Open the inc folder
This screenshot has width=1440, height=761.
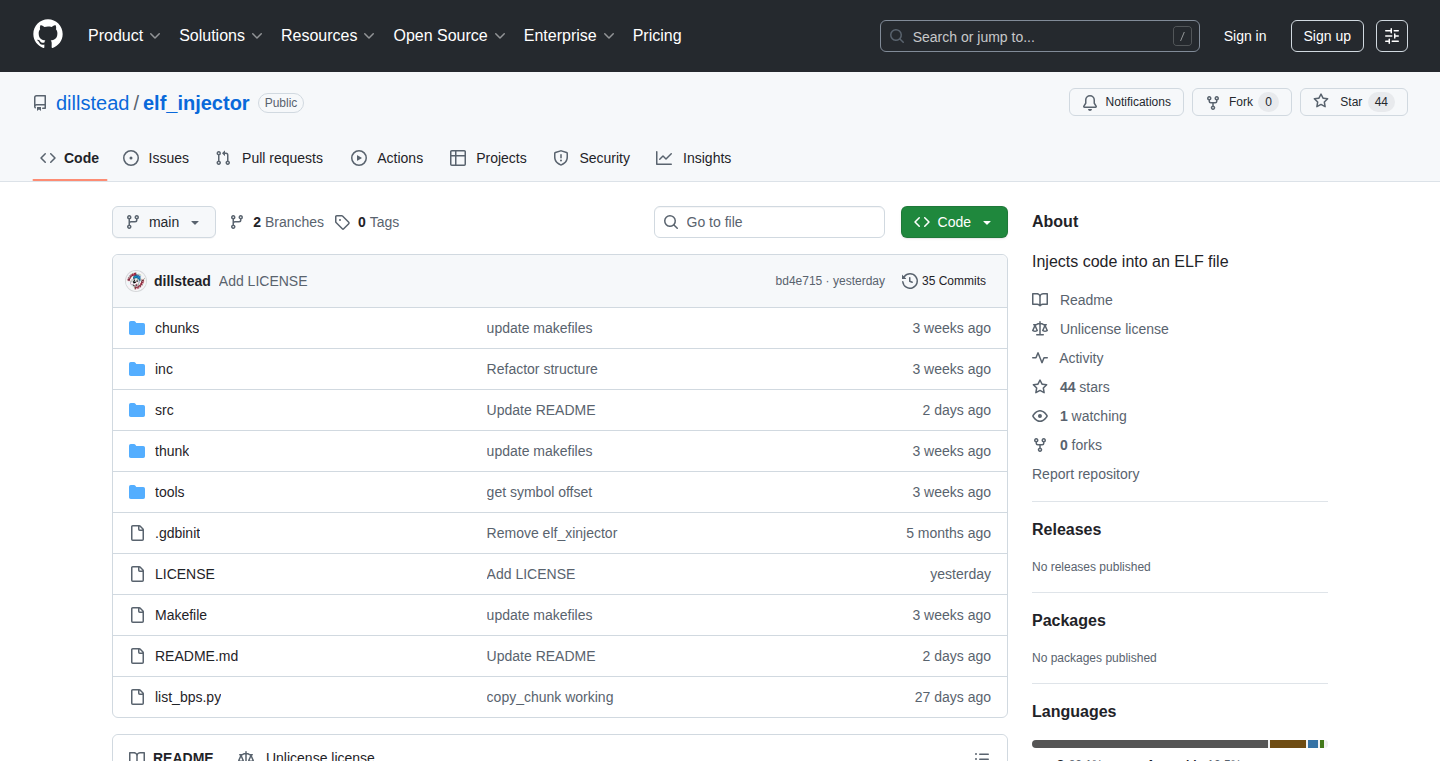pos(164,369)
